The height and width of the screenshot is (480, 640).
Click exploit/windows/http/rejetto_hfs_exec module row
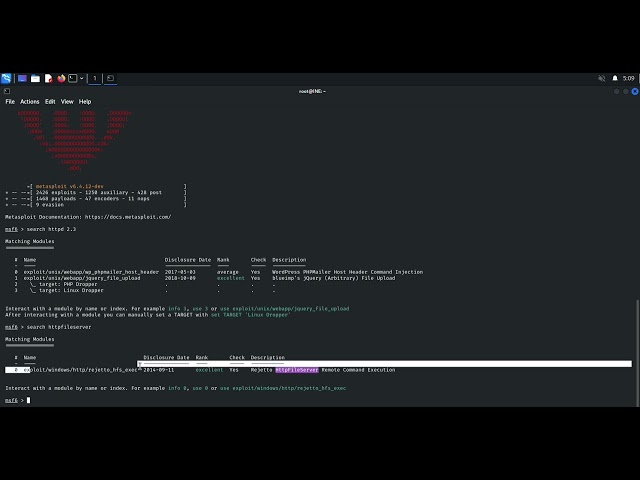[x=80, y=370]
